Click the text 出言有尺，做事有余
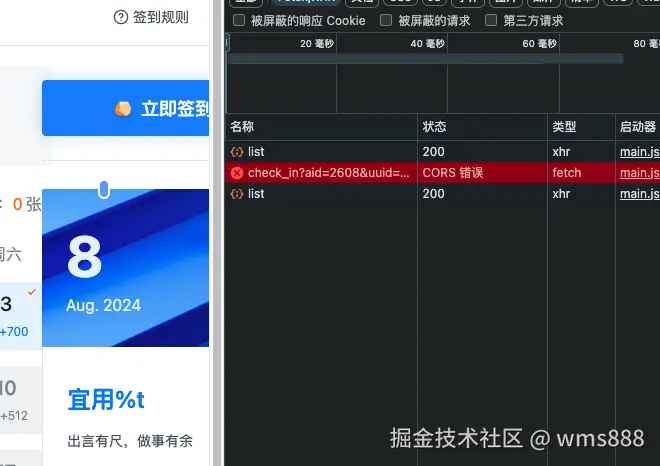The height and width of the screenshot is (466, 660). (130, 441)
